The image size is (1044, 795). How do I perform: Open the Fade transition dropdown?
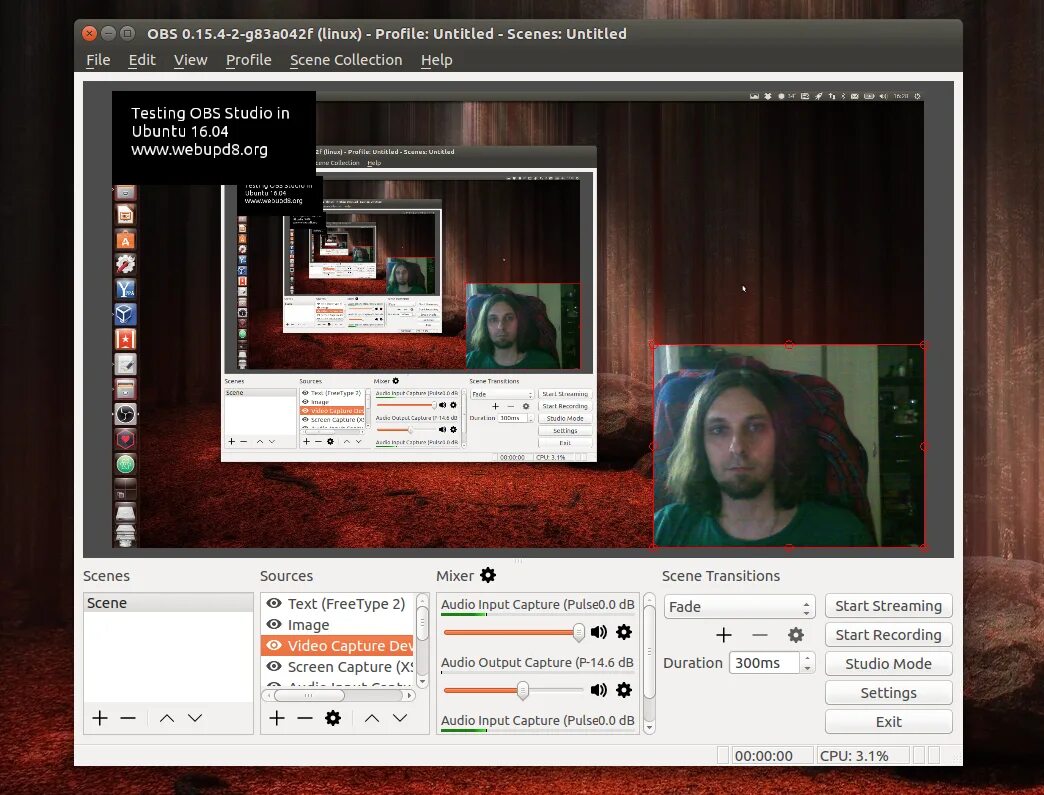(x=739, y=607)
